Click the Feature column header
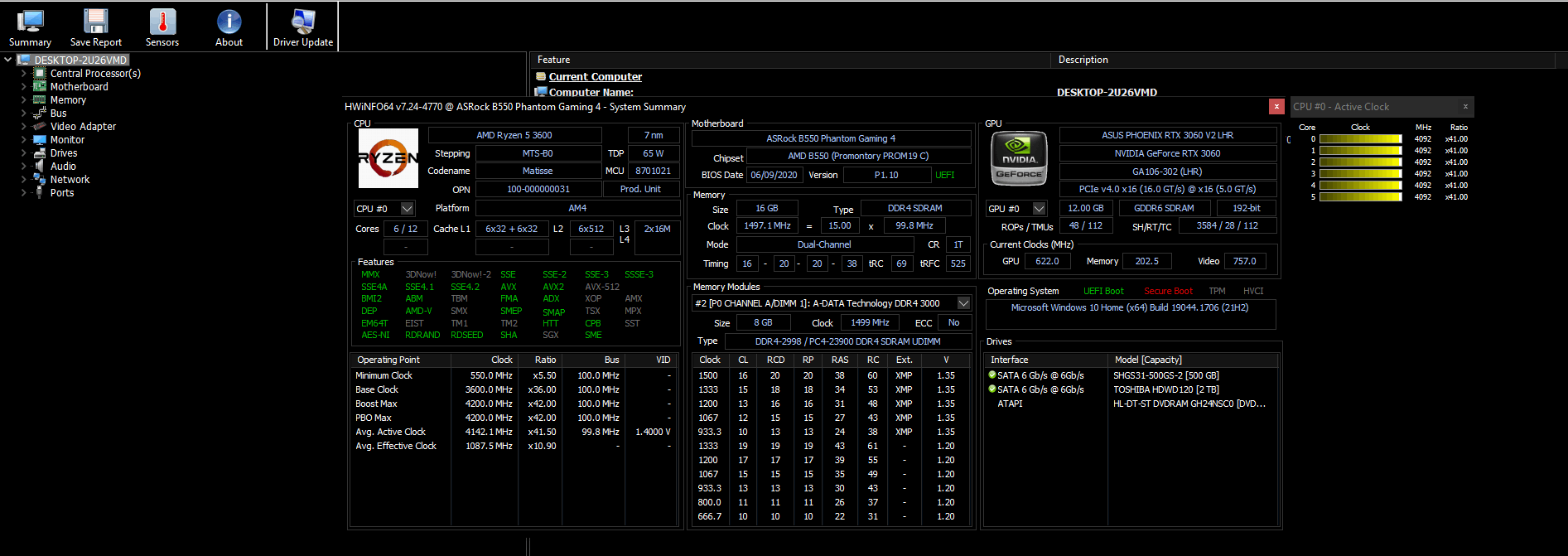The width and height of the screenshot is (1568, 556). point(790,60)
